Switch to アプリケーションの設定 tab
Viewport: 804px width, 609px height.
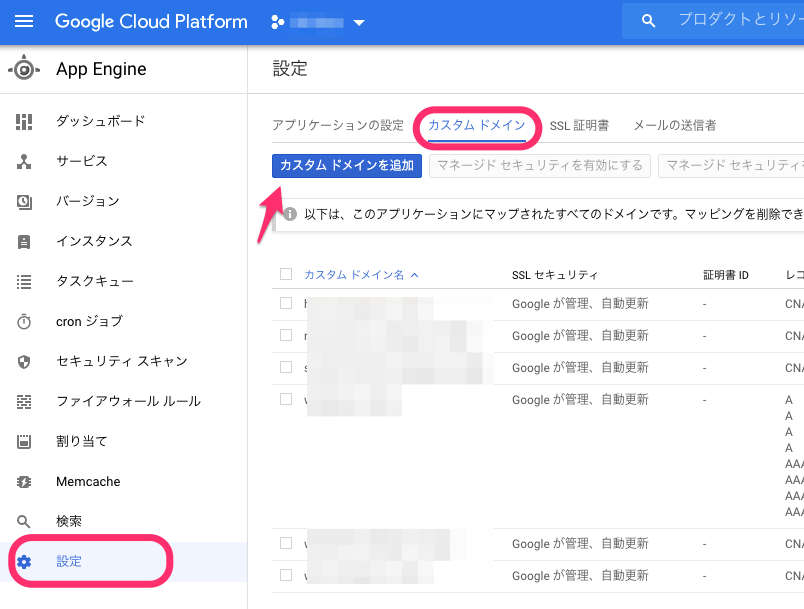338,125
